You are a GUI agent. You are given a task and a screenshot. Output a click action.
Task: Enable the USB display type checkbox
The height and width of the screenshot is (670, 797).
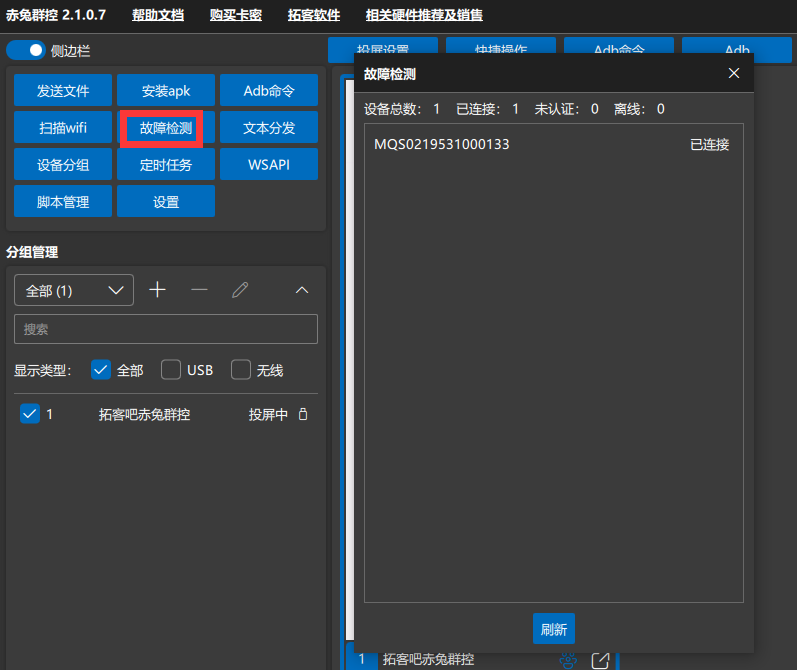point(171,370)
